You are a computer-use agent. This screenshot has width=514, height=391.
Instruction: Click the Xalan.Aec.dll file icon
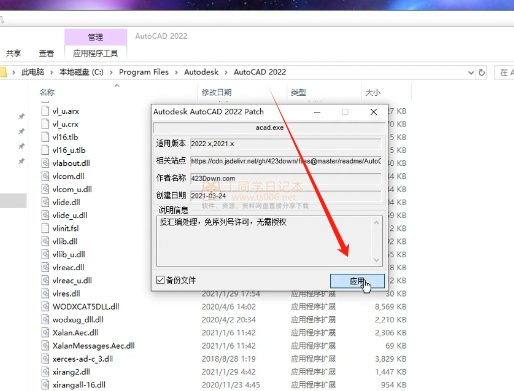(x=45, y=332)
